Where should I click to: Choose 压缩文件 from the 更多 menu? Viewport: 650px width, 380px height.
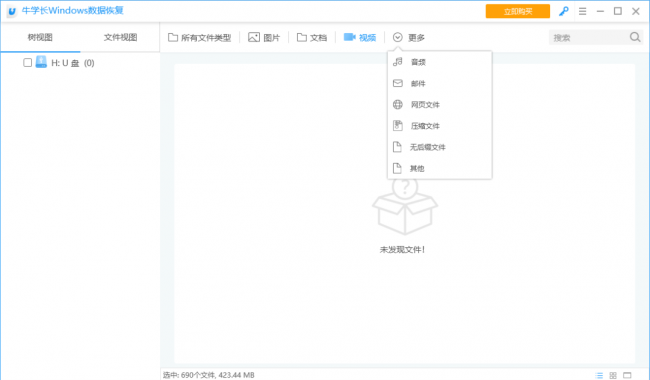tap(439, 126)
